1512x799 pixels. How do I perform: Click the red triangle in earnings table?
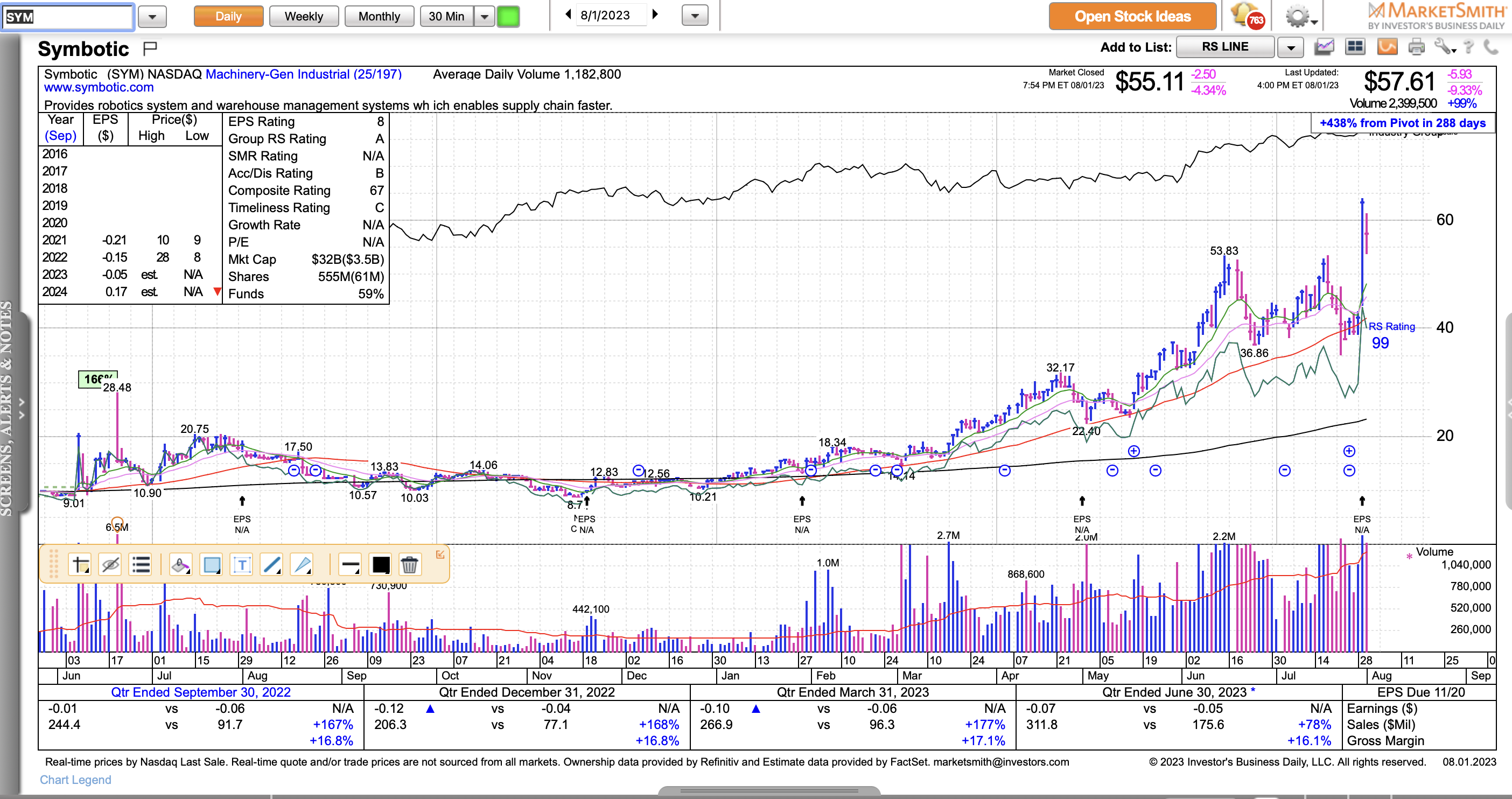(x=217, y=291)
